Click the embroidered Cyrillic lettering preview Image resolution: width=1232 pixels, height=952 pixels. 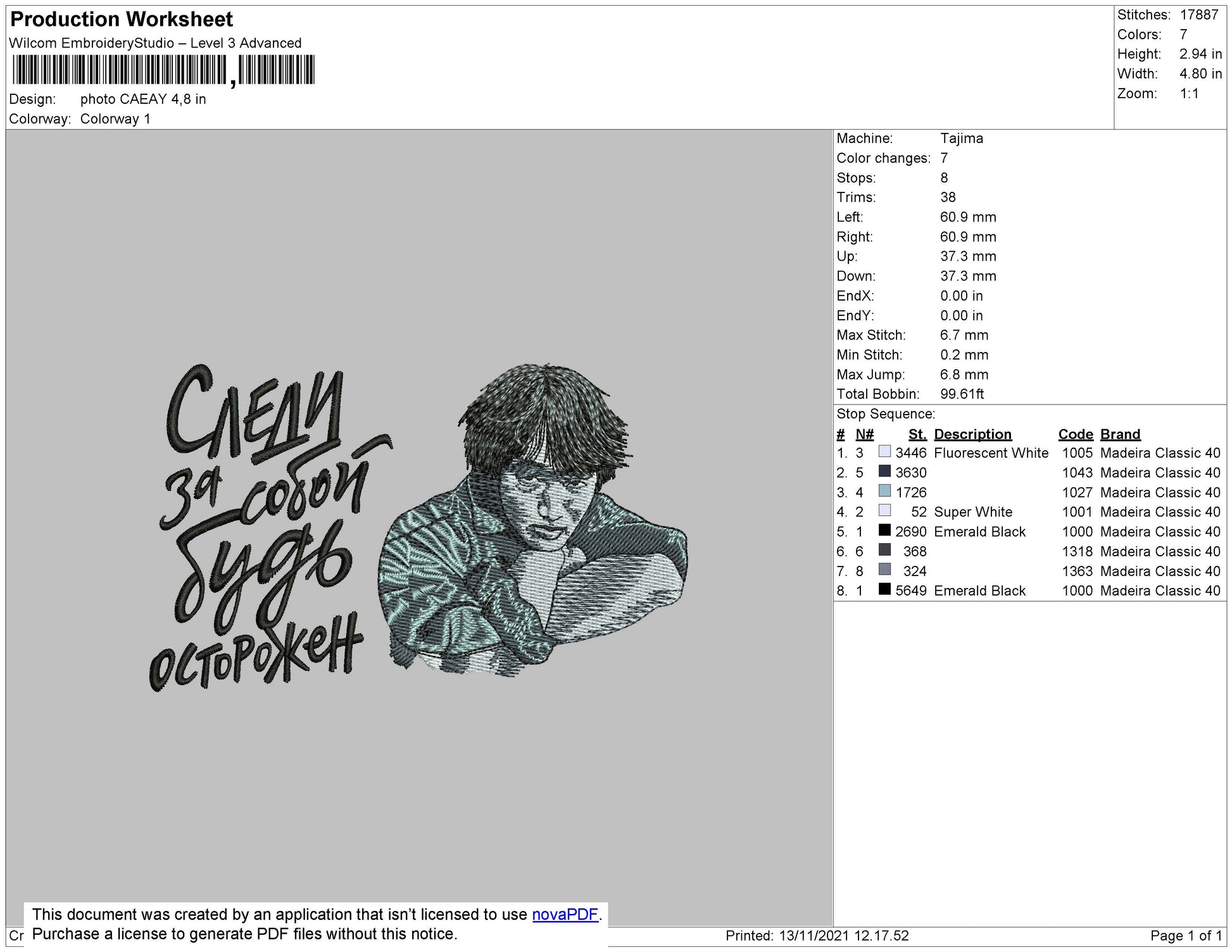[x=270, y=529]
